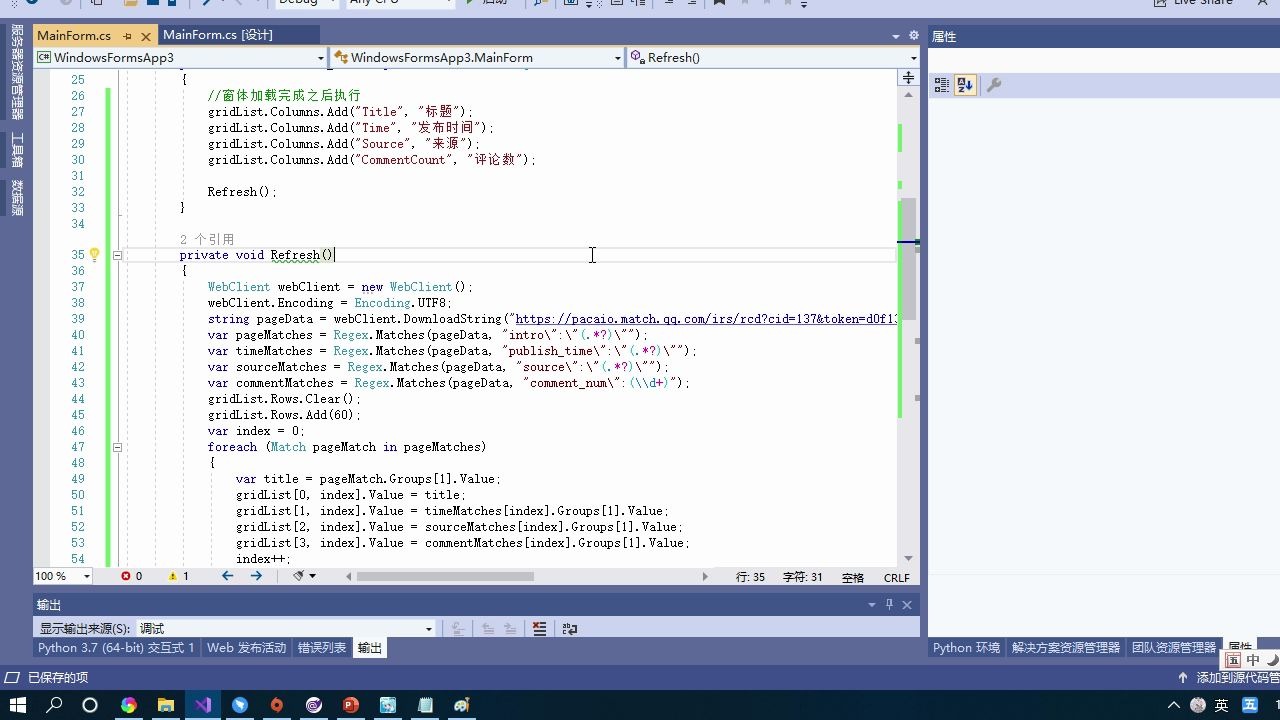Collapse the foreach block at line 47
Image resolution: width=1280 pixels, height=720 pixels.
tap(117, 447)
